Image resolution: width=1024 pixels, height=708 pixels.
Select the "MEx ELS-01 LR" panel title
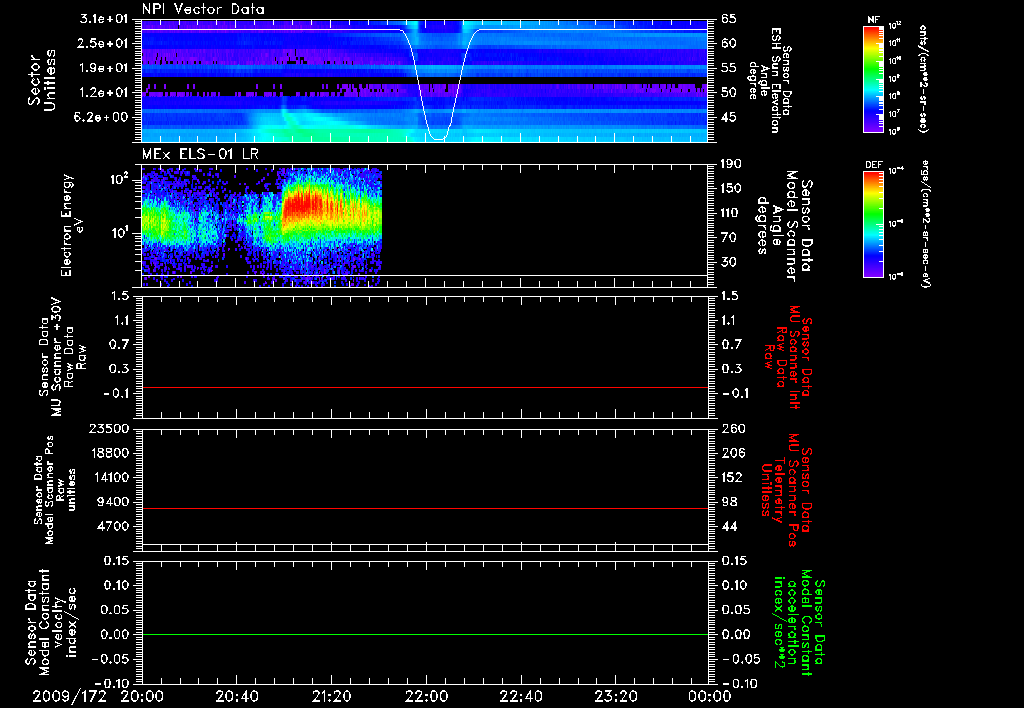[200, 154]
